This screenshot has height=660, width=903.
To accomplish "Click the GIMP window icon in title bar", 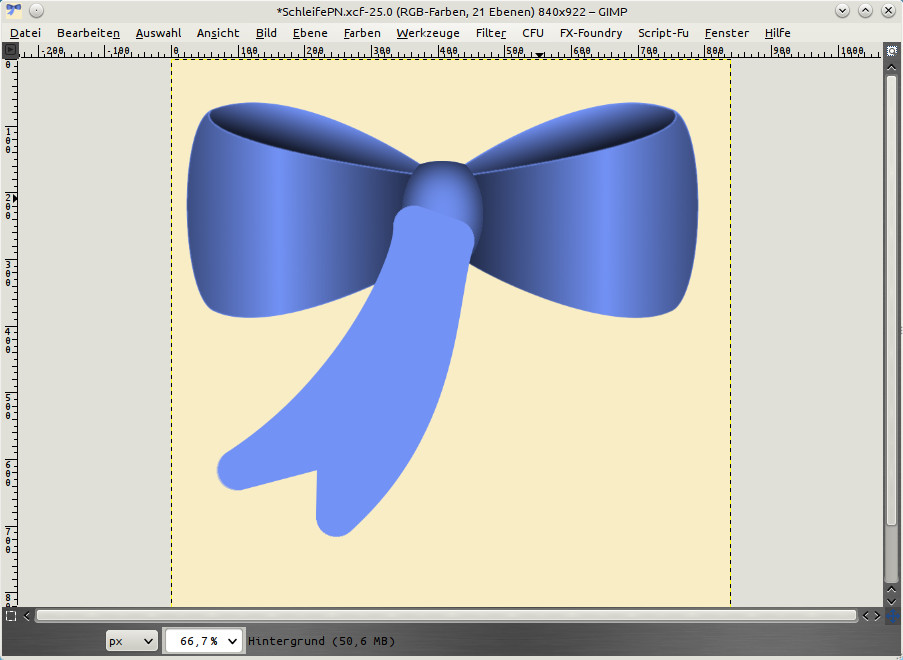I will 13,11.
